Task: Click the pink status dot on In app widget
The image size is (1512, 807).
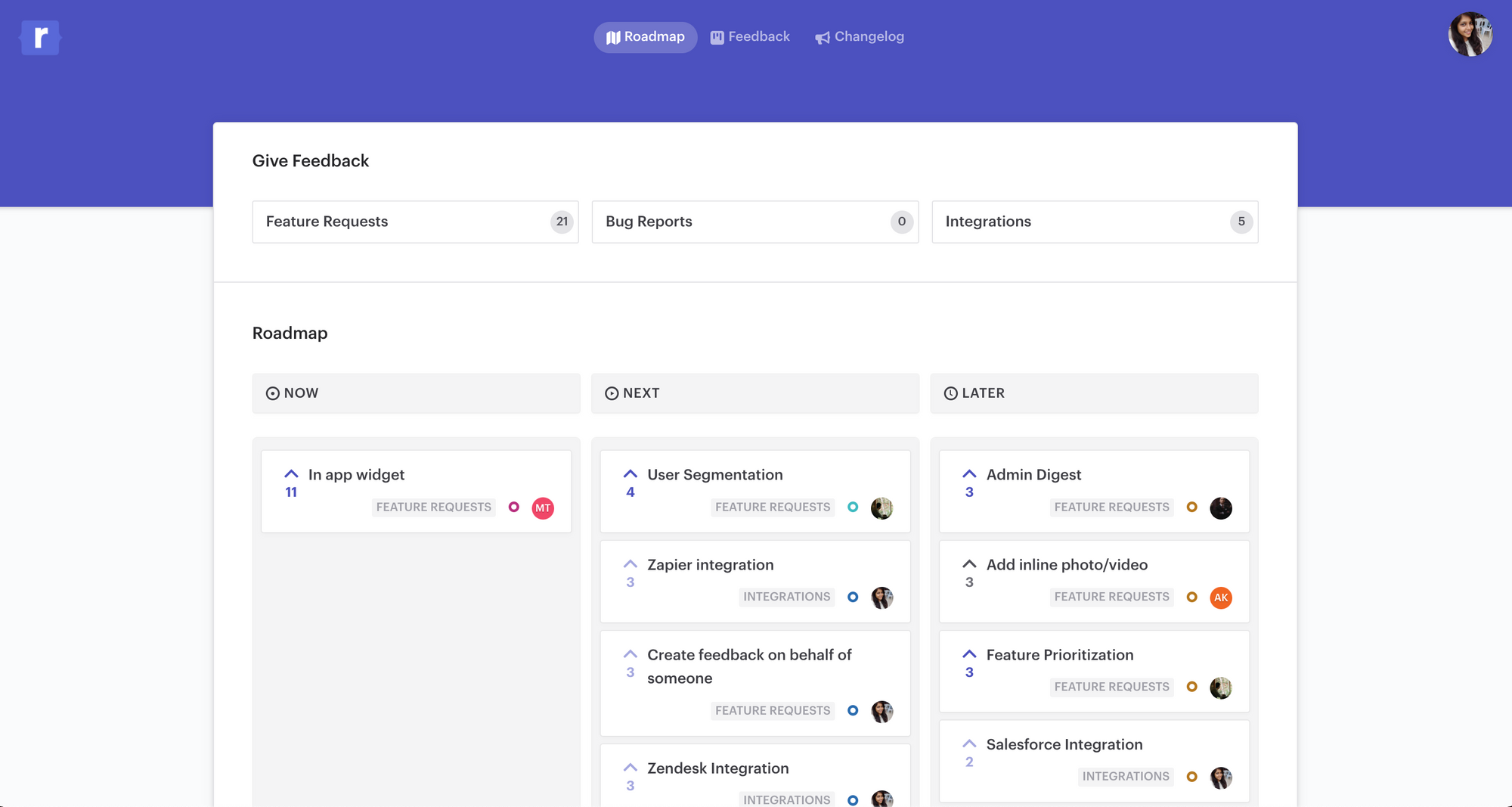Action: (x=514, y=507)
